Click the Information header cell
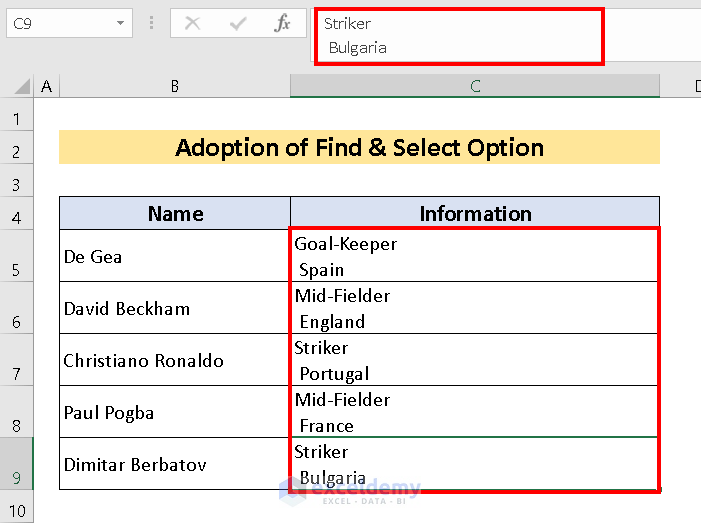Screen dimensions: 701x523 click(x=475, y=213)
